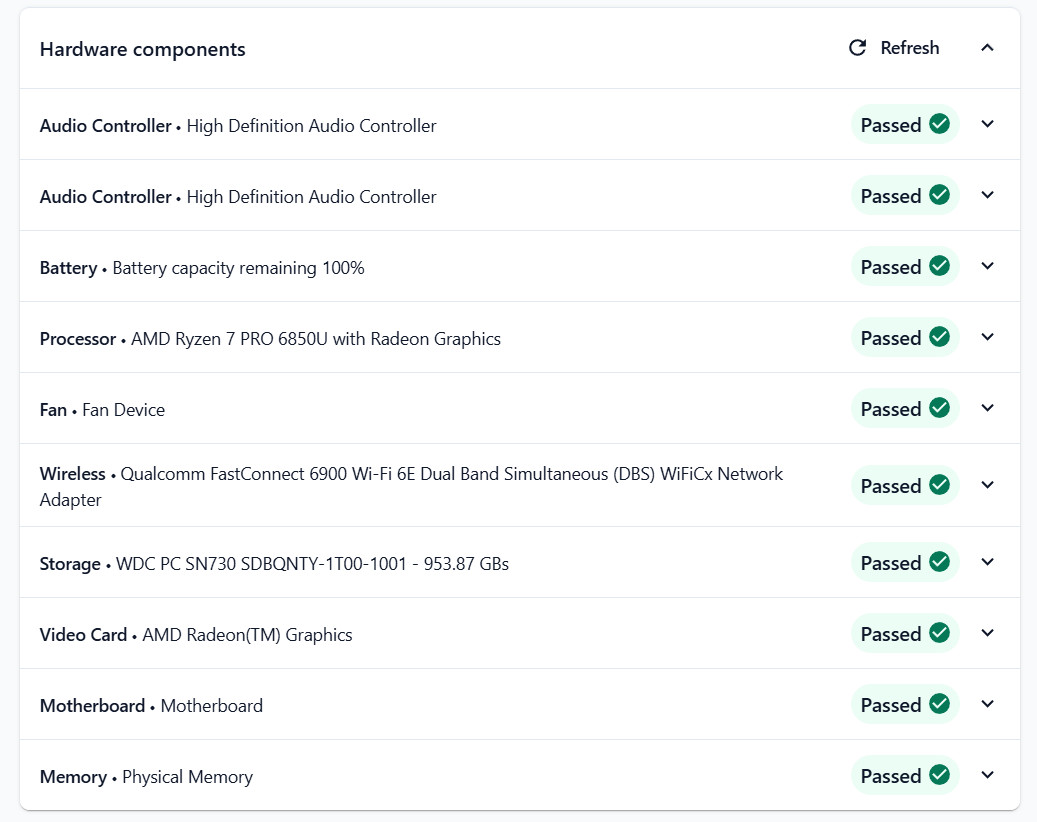Select the Fan Device row text

(103, 410)
